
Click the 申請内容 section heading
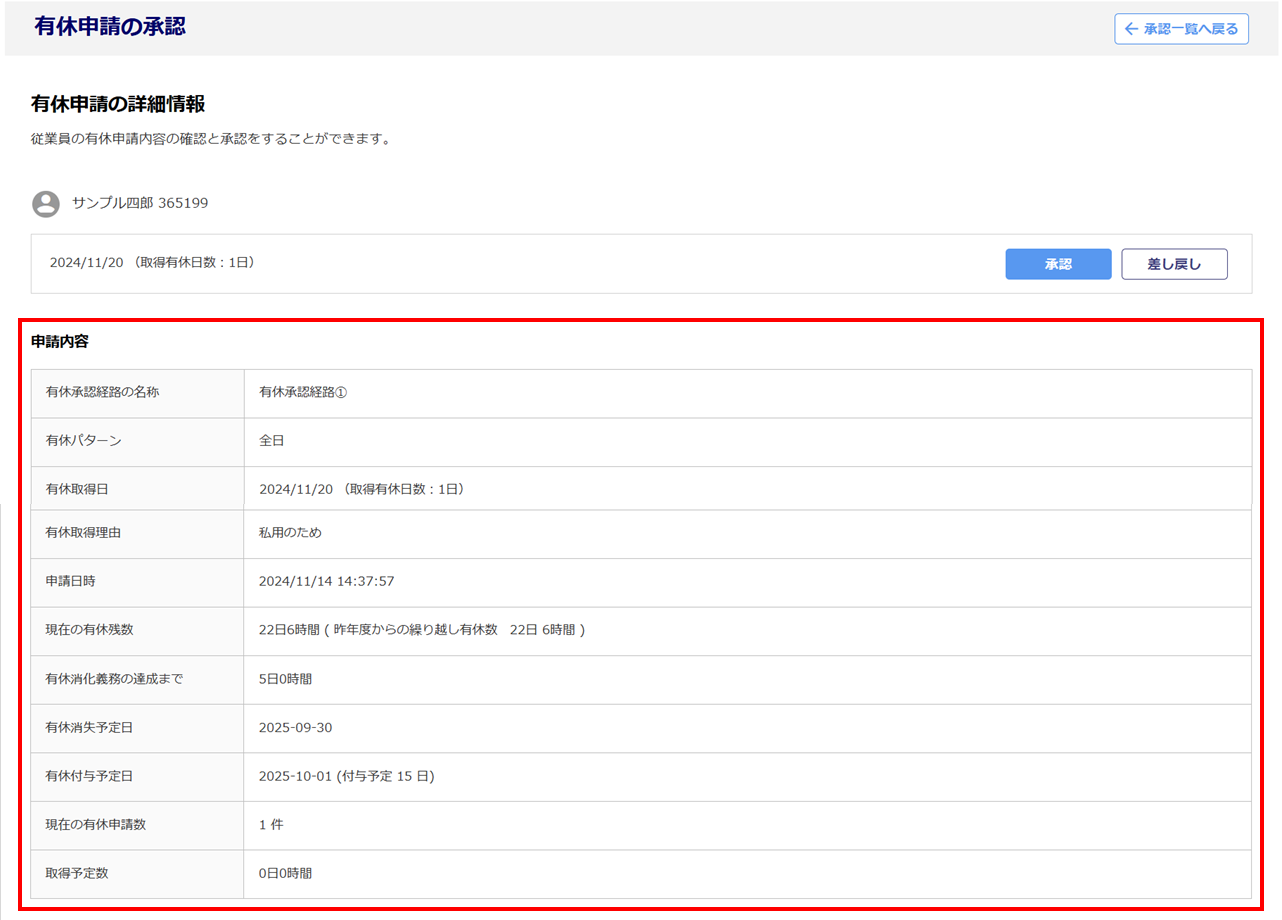60,342
